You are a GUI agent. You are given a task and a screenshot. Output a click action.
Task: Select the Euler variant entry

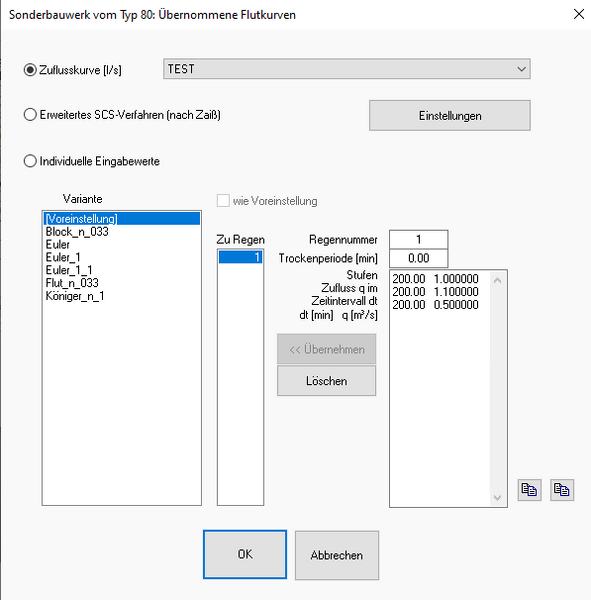[x=122, y=245]
